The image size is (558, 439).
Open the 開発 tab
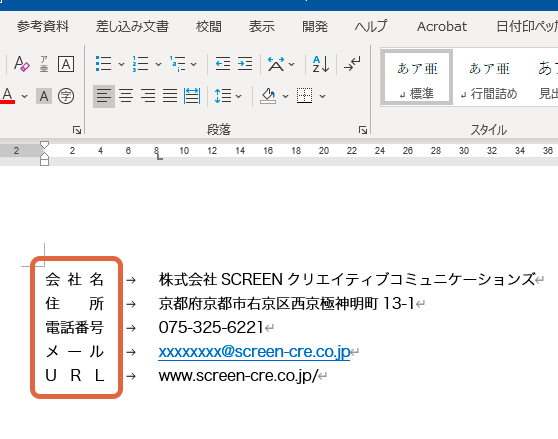pyautogui.click(x=315, y=26)
